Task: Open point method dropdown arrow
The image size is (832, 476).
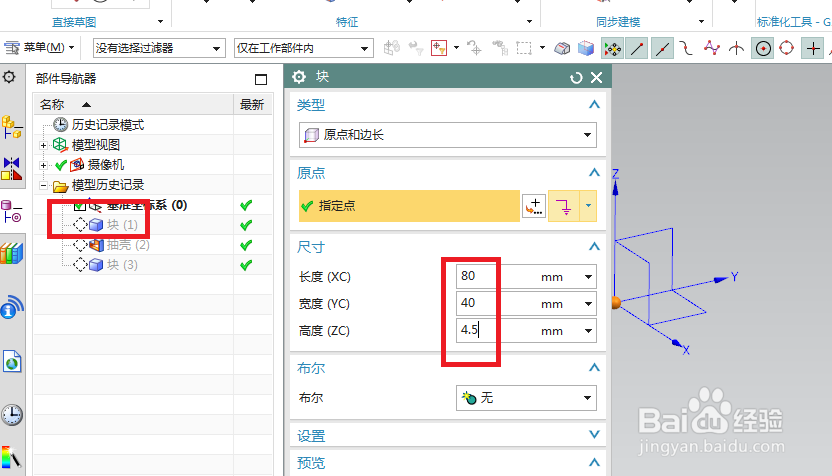Action: pyautogui.click(x=588, y=206)
